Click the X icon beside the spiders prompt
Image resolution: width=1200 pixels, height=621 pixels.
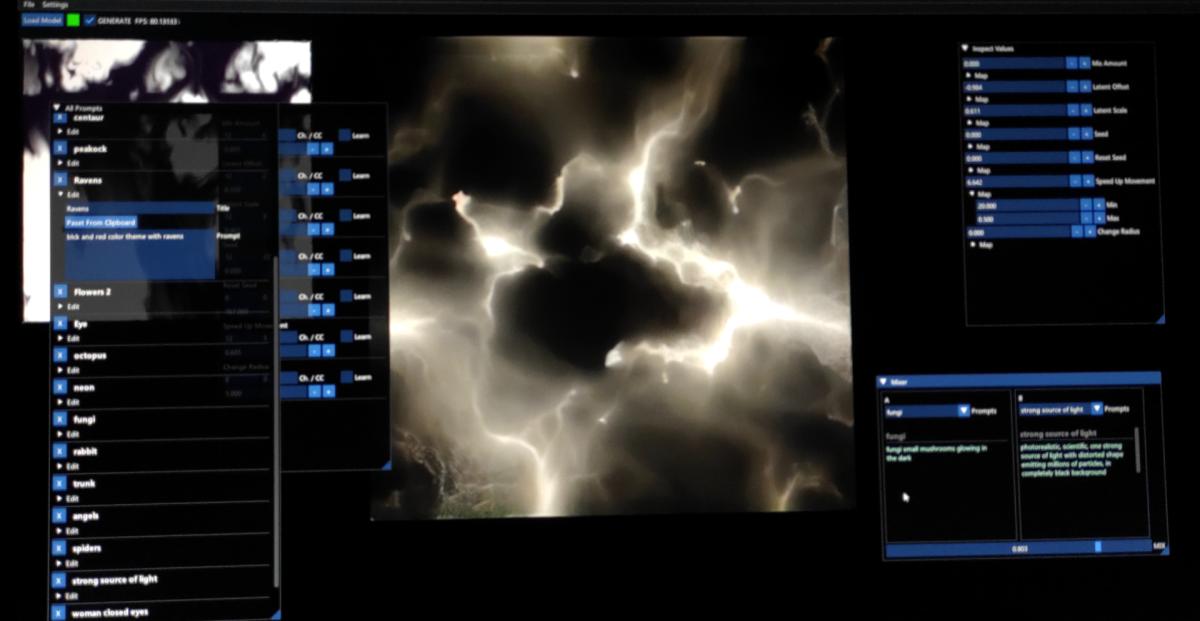click(x=60, y=549)
